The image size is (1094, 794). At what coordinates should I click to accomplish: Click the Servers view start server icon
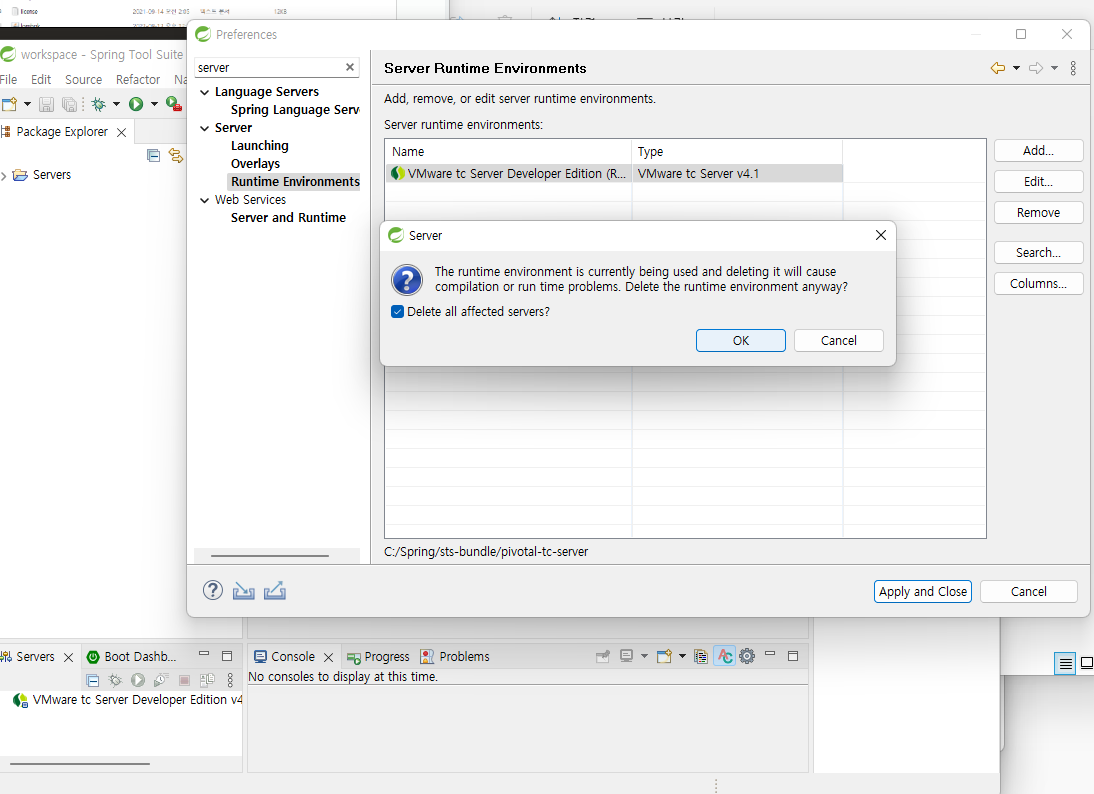coord(138,680)
